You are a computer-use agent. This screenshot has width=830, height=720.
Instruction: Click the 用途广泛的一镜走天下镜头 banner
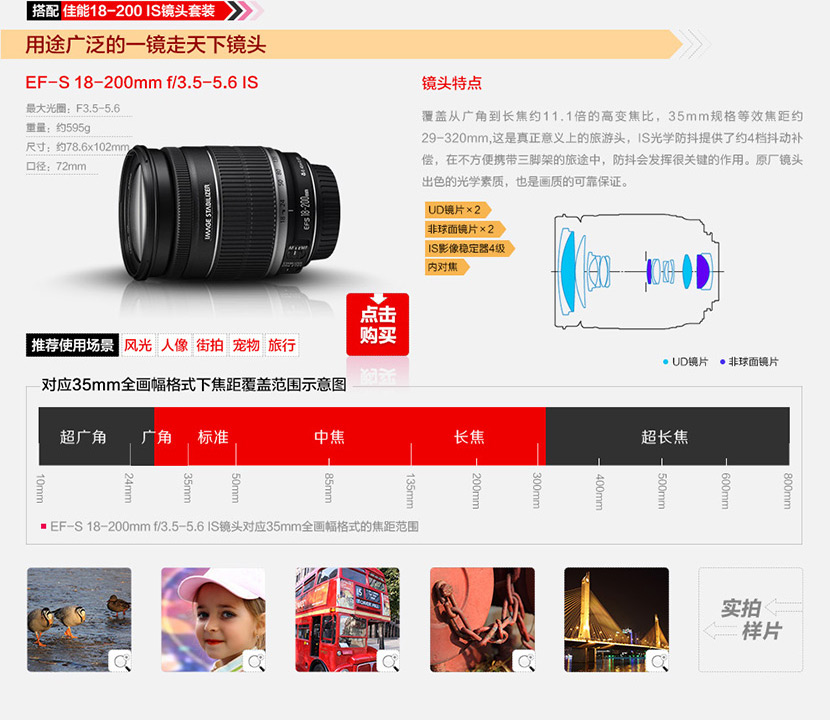(x=341, y=44)
